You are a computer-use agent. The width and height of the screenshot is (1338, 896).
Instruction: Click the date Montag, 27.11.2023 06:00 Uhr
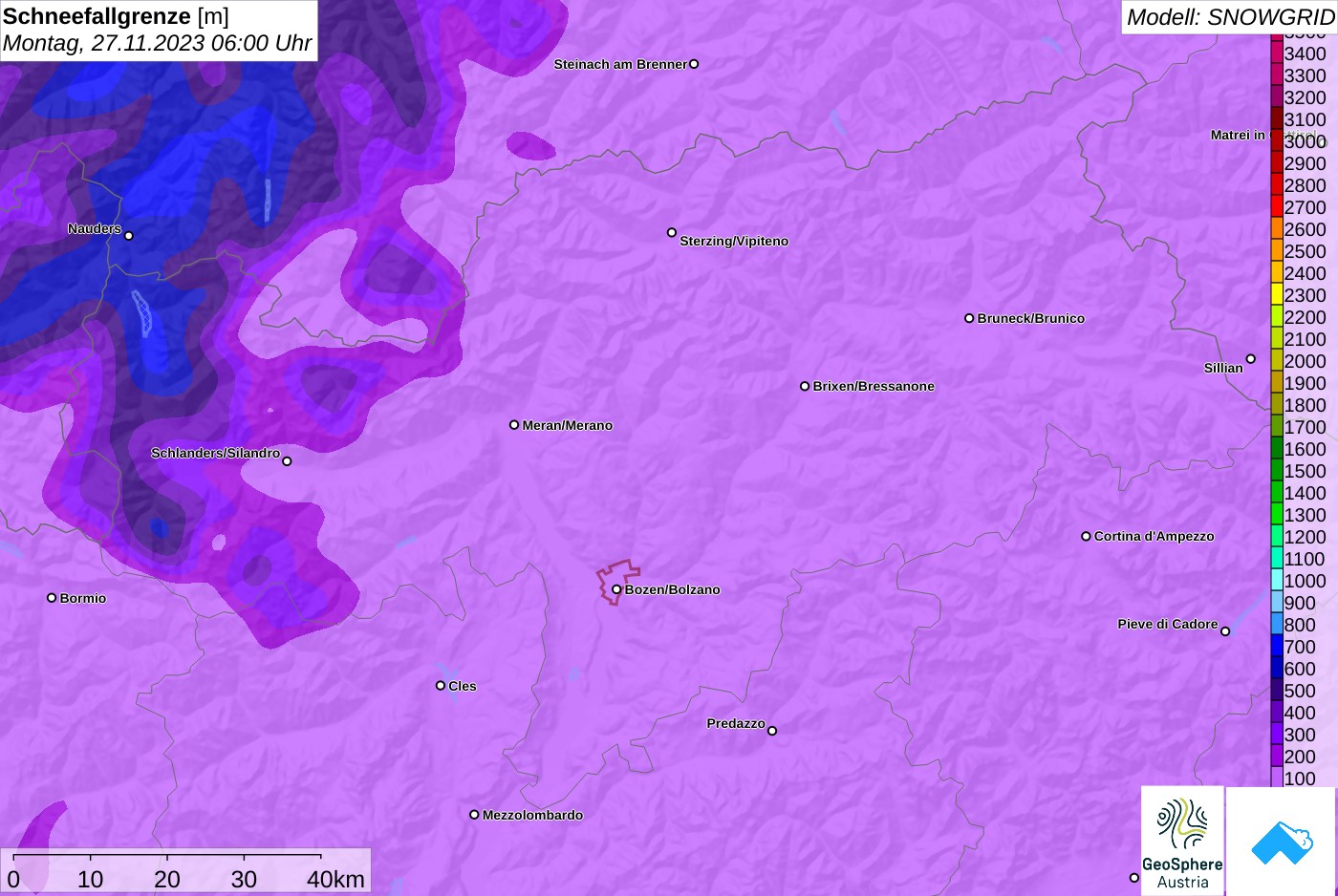coord(158,43)
